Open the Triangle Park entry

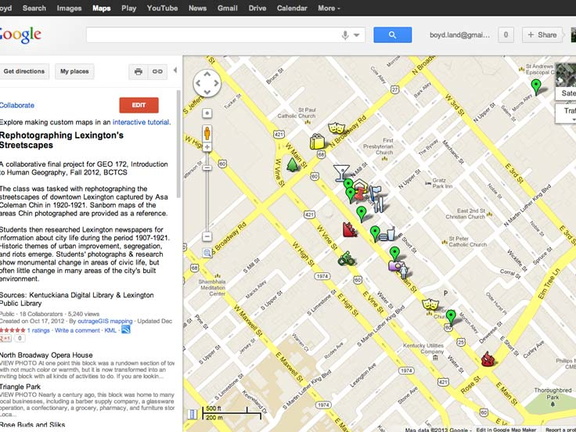(20, 386)
